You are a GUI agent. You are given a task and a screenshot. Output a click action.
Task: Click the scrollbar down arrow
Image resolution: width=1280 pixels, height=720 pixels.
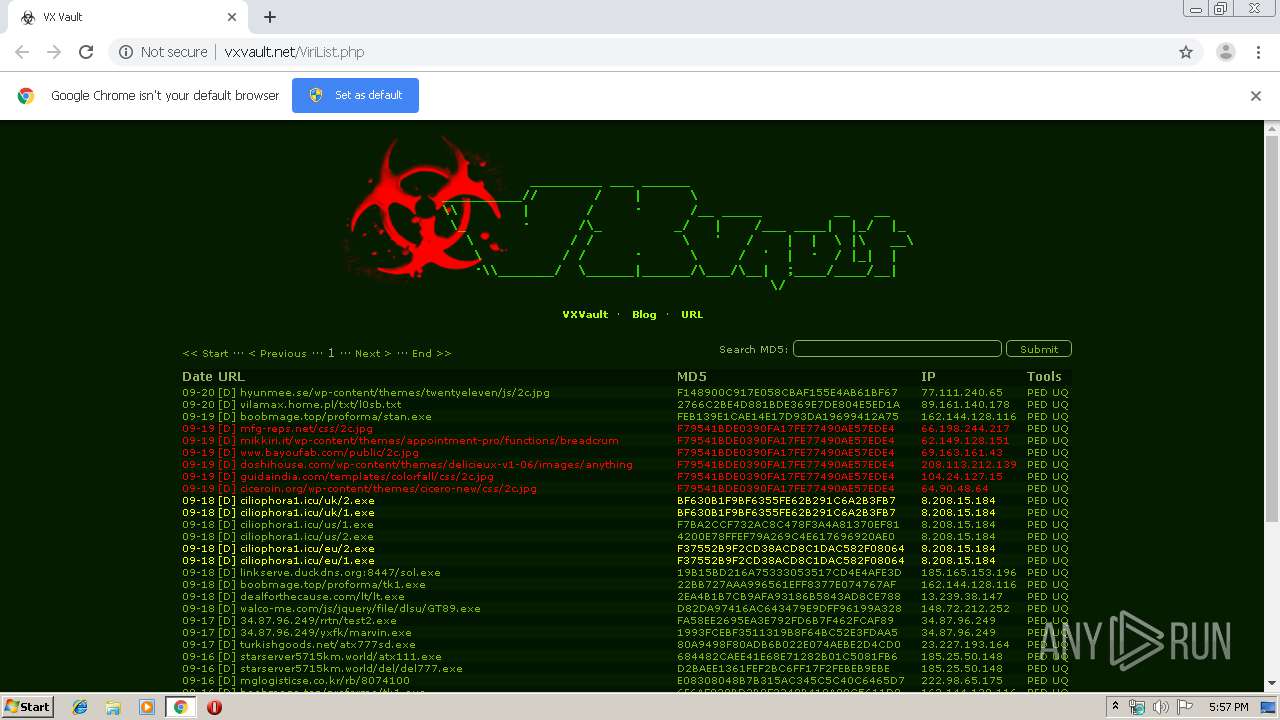pos(1271,685)
